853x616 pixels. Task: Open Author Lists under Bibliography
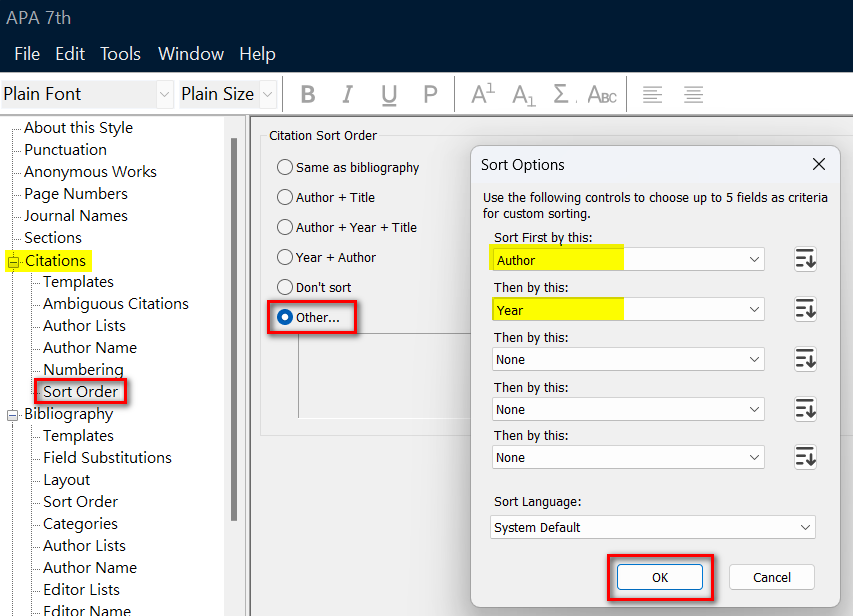coord(84,546)
